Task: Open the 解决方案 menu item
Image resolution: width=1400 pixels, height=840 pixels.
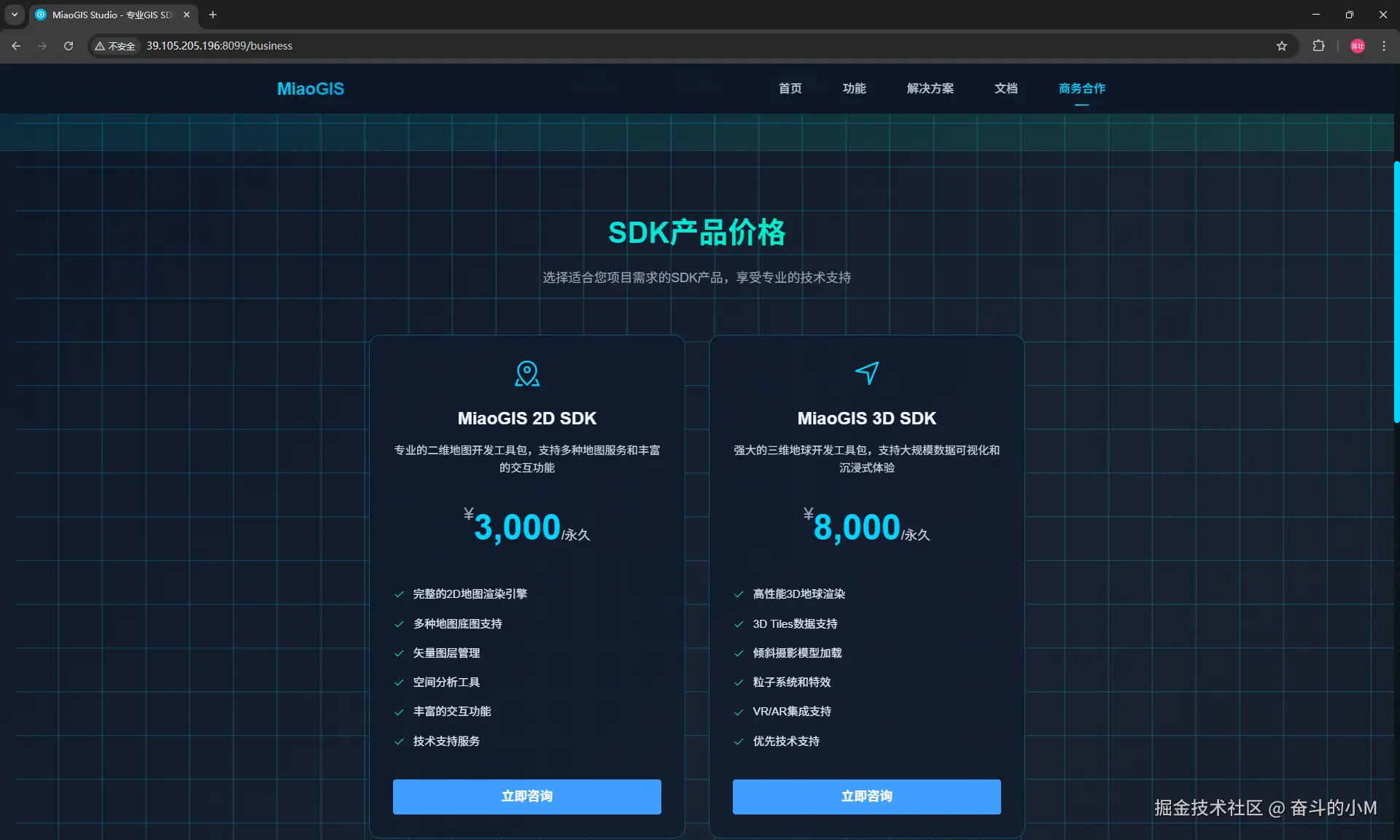Action: coord(930,88)
